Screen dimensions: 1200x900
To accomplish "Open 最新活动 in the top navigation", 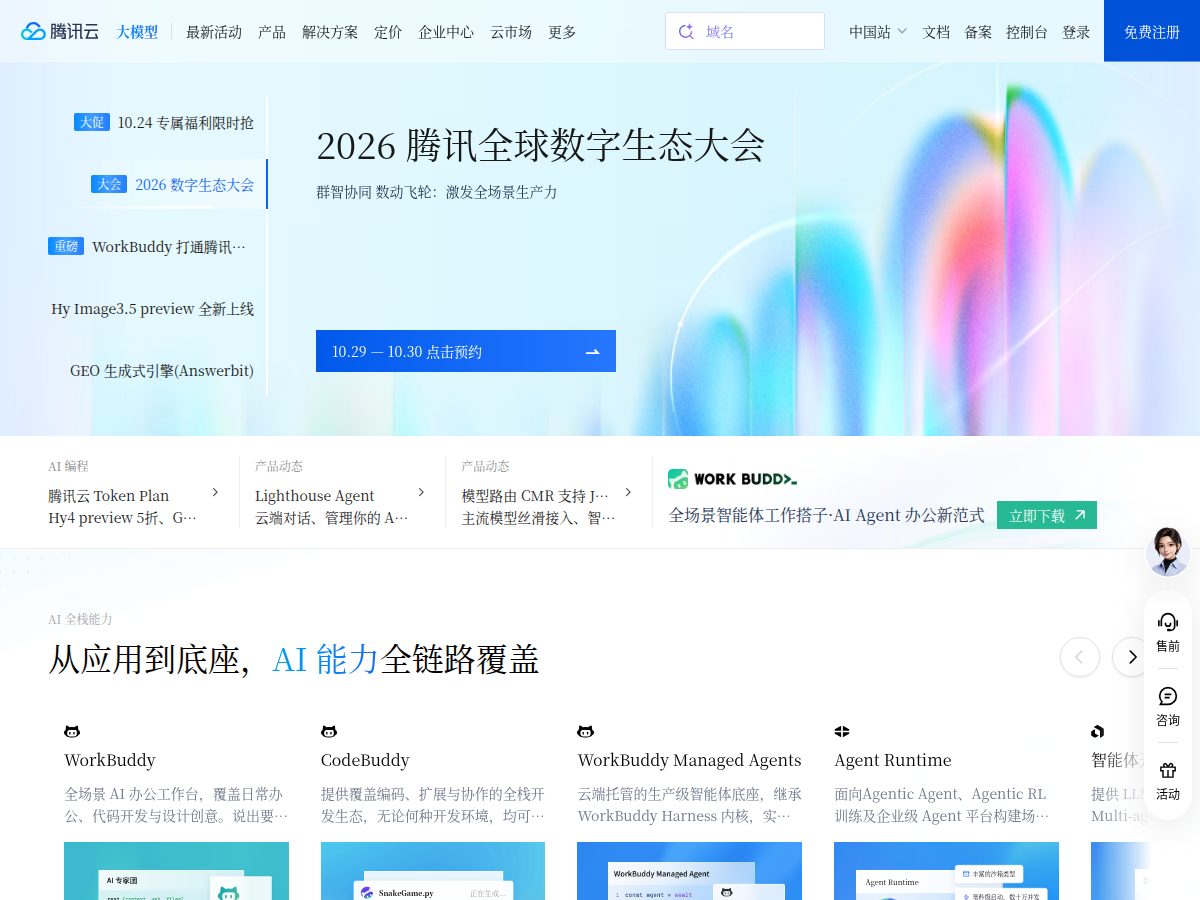I will 214,32.
